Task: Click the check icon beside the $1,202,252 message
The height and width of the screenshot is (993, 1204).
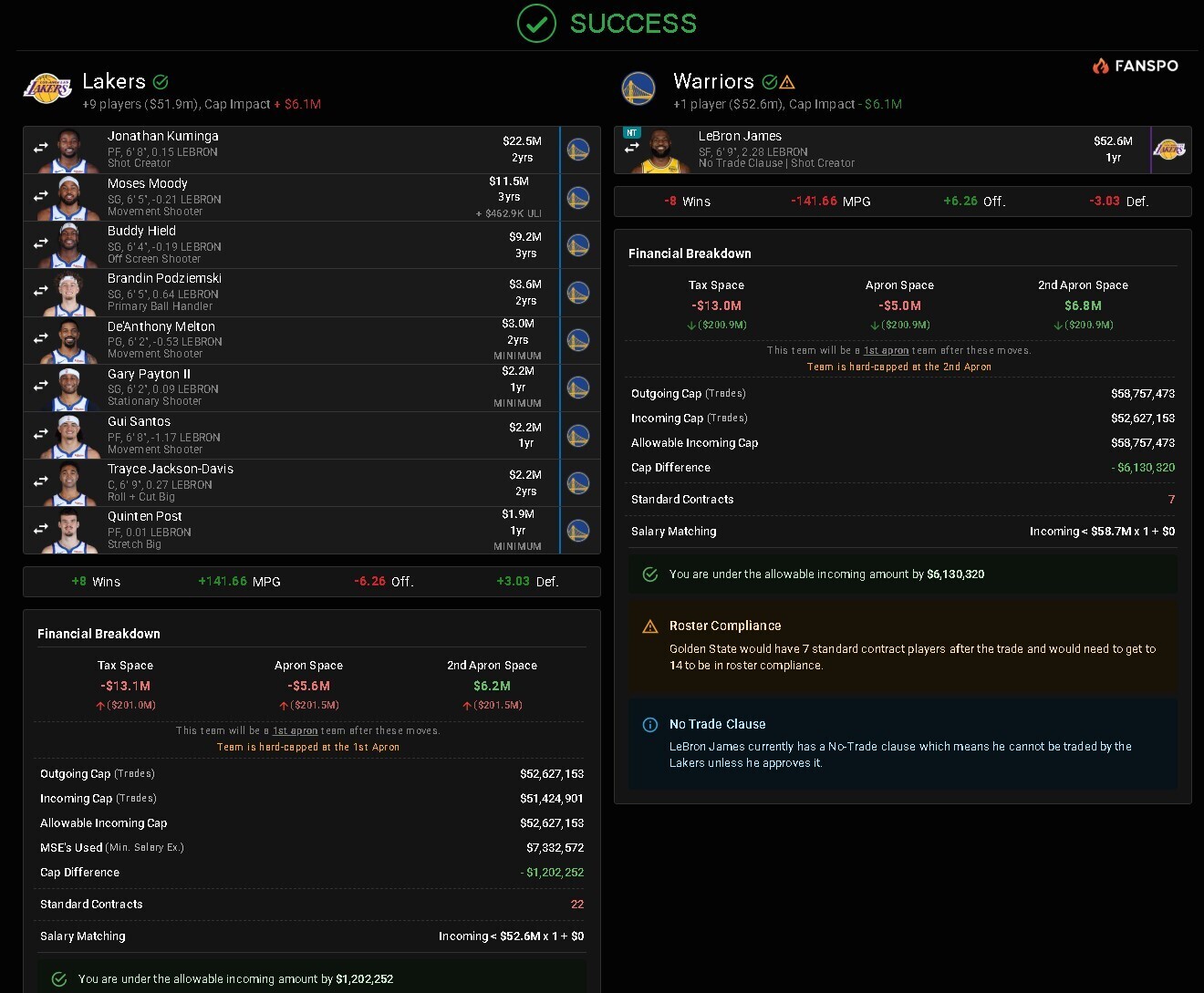Action: click(59, 979)
